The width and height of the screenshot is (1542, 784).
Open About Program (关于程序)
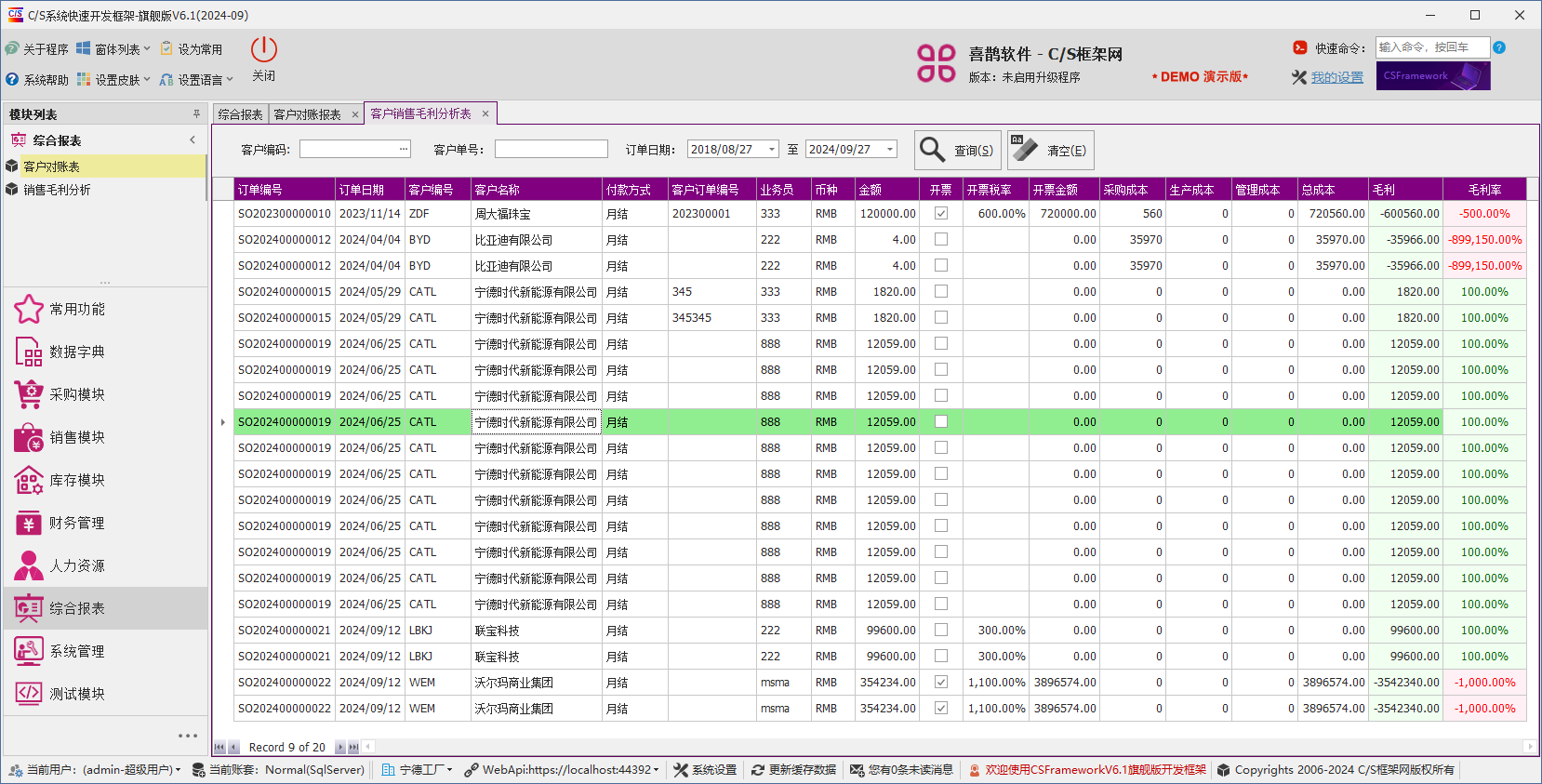pyautogui.click(x=37, y=49)
